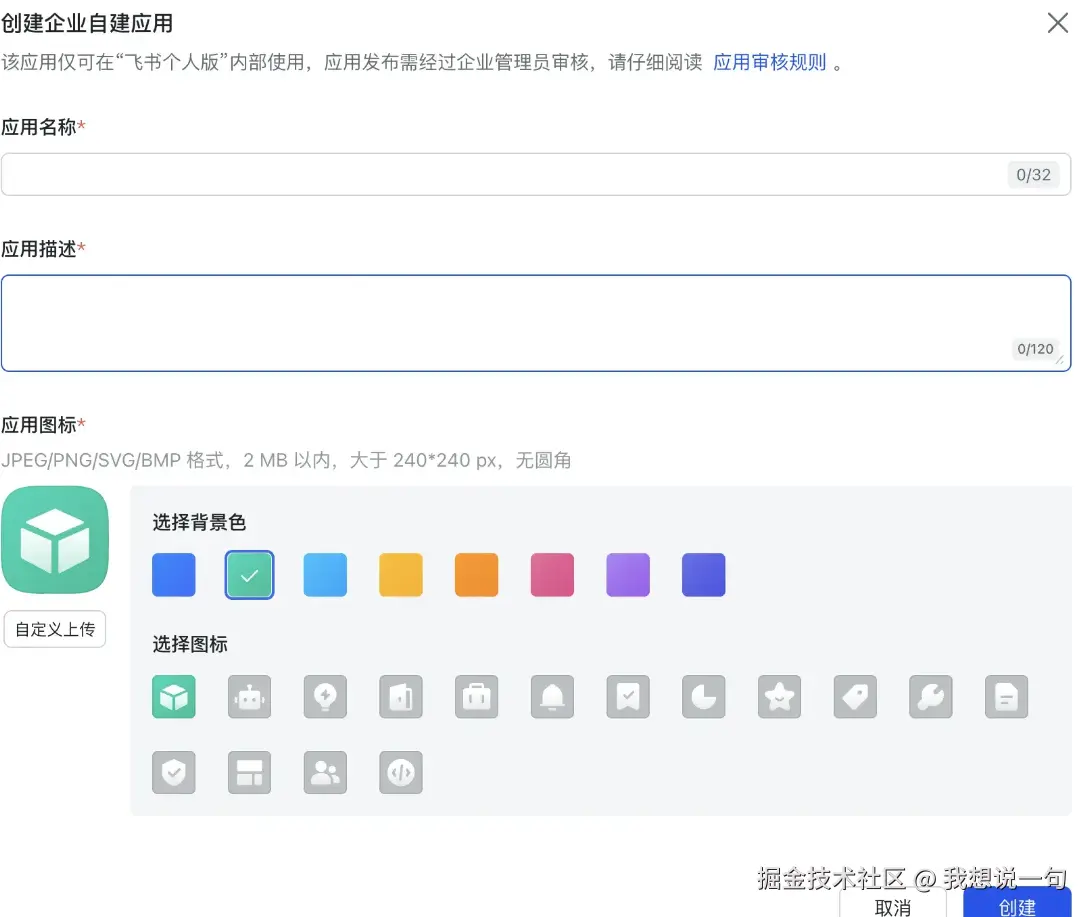Open the 应用审核规则 link
1092x917 pixels.
pos(770,63)
